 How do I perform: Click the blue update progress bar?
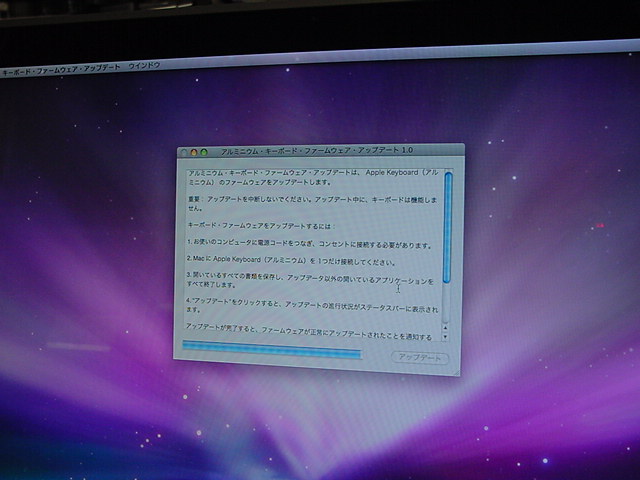tap(272, 349)
